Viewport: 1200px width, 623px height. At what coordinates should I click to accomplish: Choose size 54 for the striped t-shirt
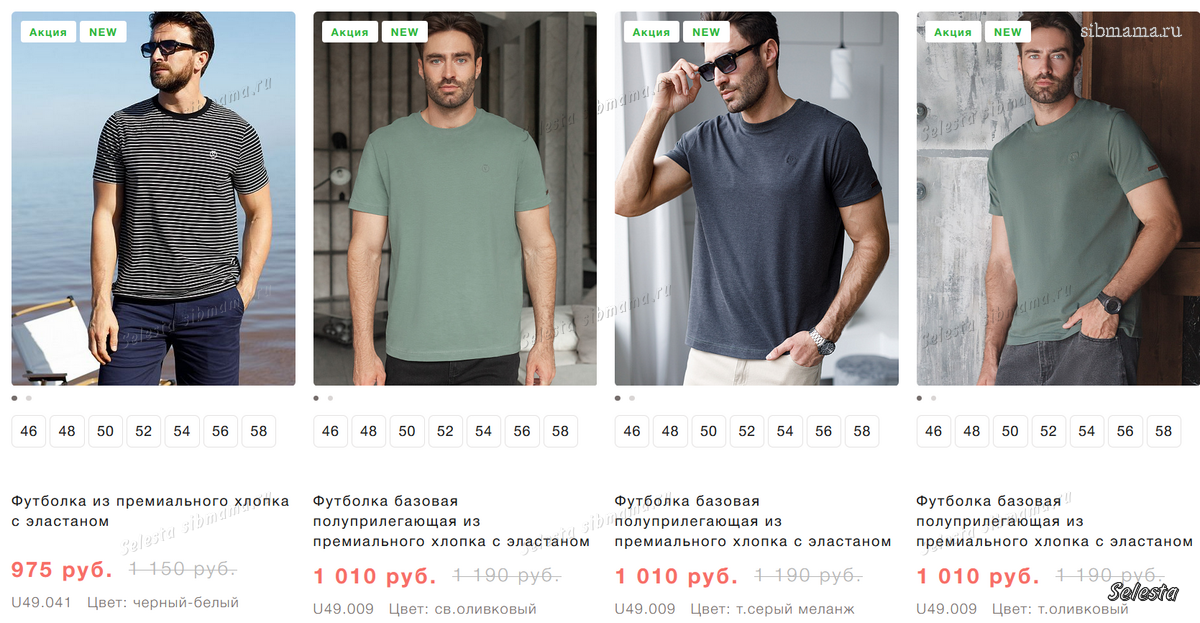point(182,431)
